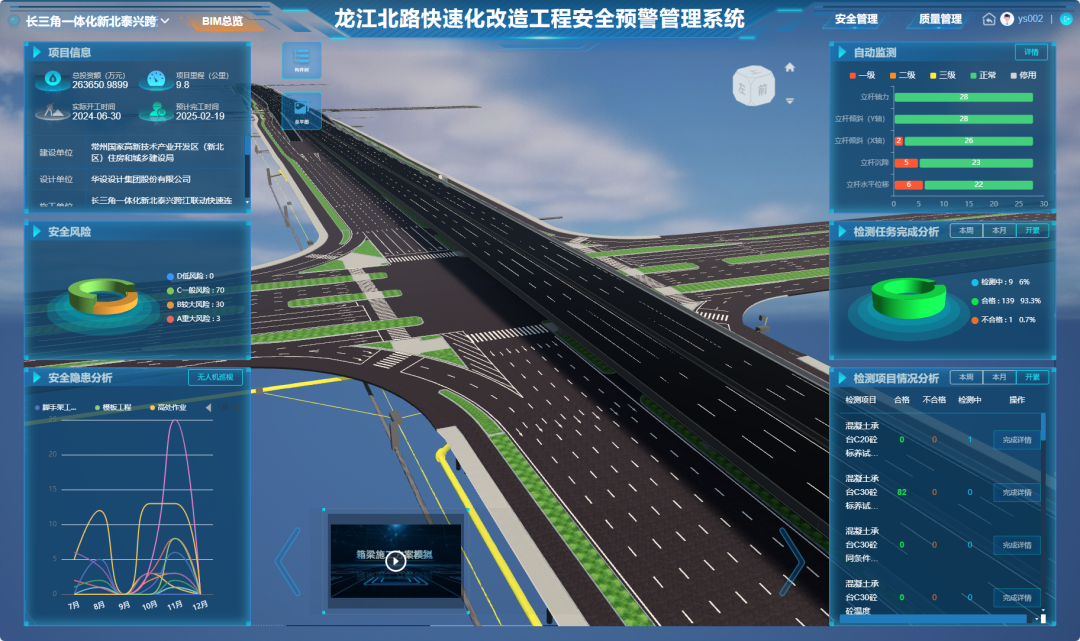Click the project logo icon at top left
The height and width of the screenshot is (641, 1080).
coord(14,21)
